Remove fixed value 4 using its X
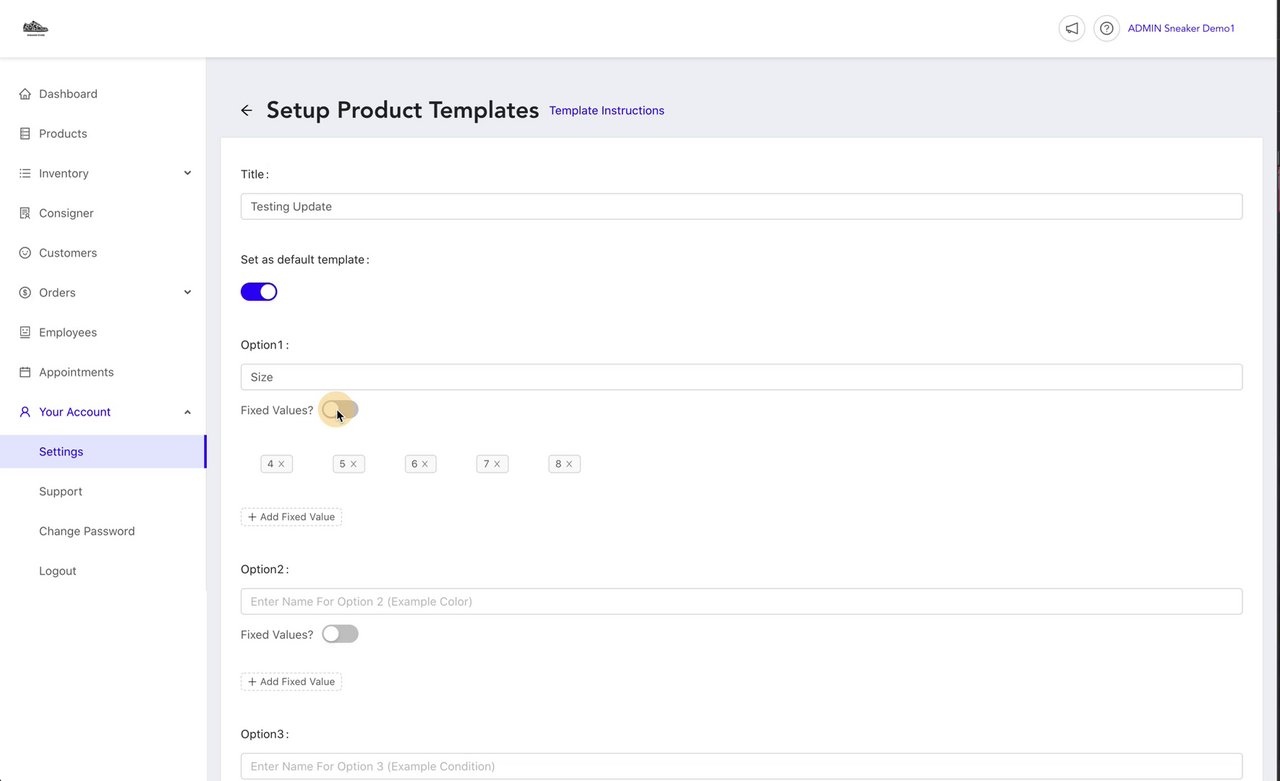 pyautogui.click(x=282, y=464)
